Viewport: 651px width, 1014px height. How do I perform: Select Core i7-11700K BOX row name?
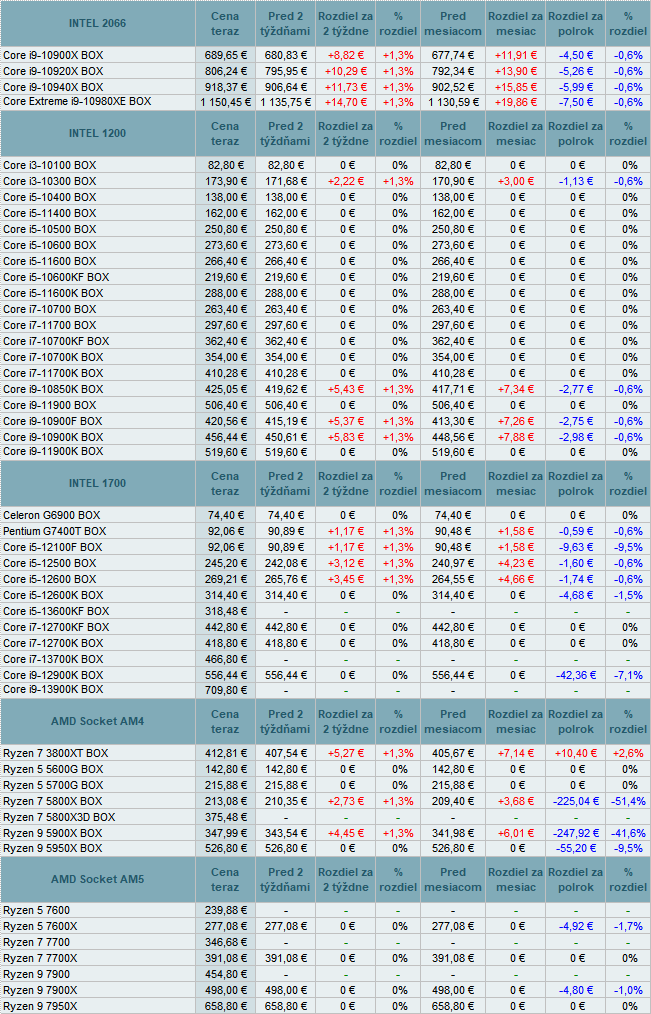pos(53,373)
